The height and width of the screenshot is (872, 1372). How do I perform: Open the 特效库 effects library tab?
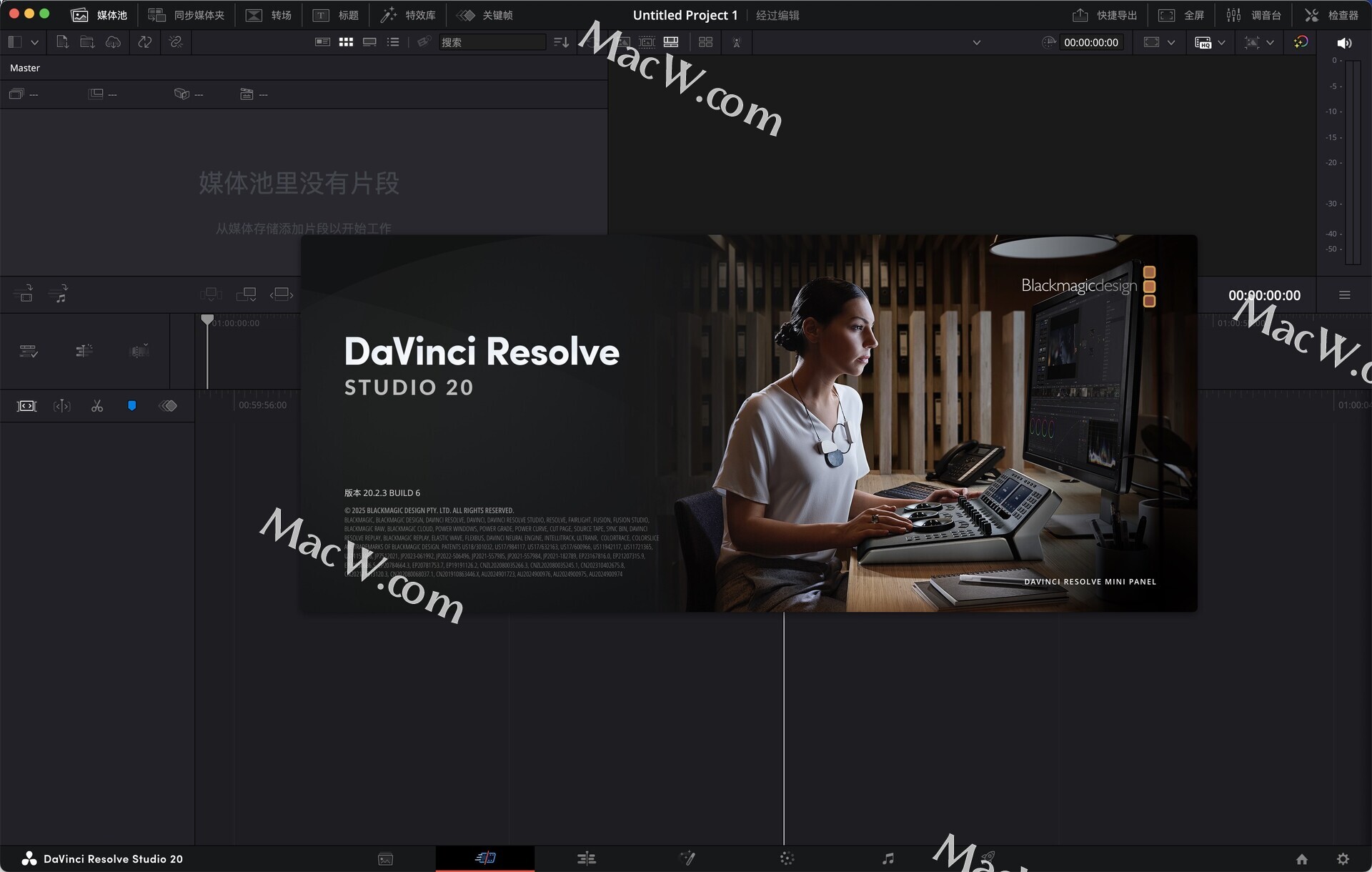coord(408,15)
